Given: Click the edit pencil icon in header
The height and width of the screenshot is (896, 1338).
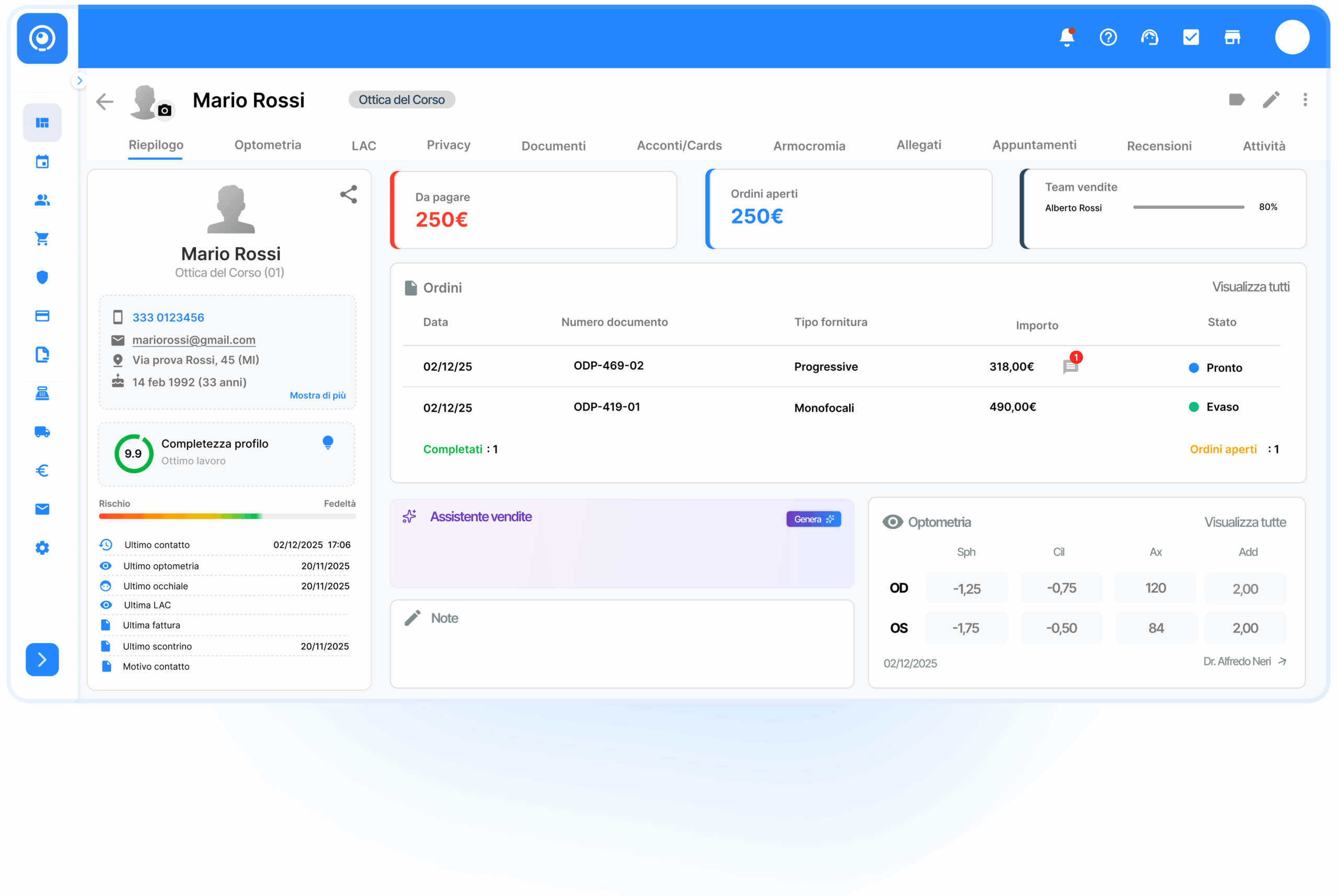Looking at the screenshot, I should [1271, 100].
